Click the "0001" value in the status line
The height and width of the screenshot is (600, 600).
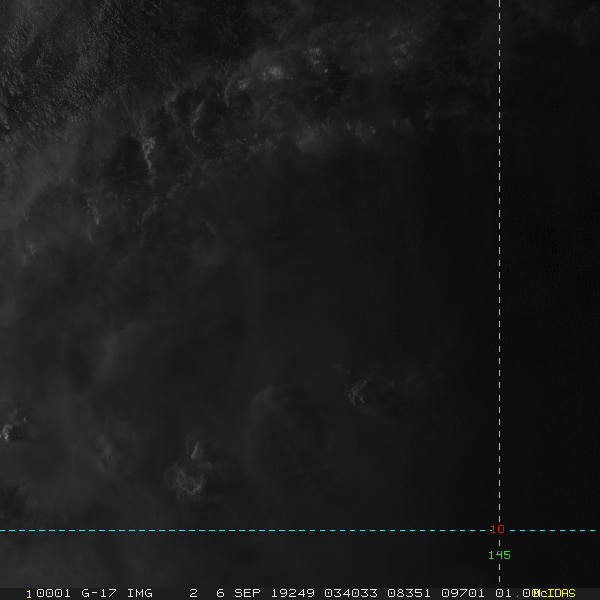click(53, 593)
